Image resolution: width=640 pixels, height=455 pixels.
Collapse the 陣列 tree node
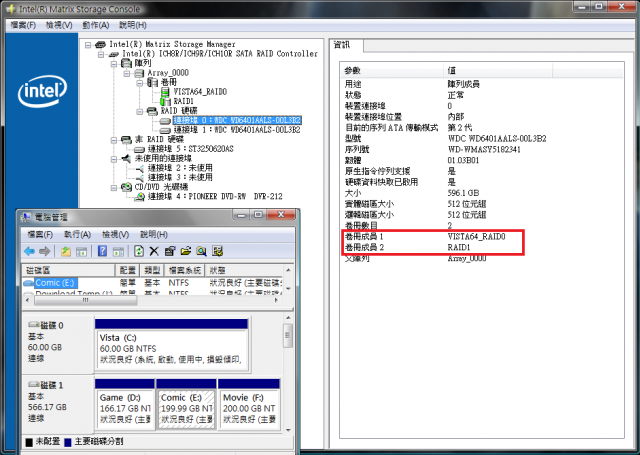click(114, 64)
